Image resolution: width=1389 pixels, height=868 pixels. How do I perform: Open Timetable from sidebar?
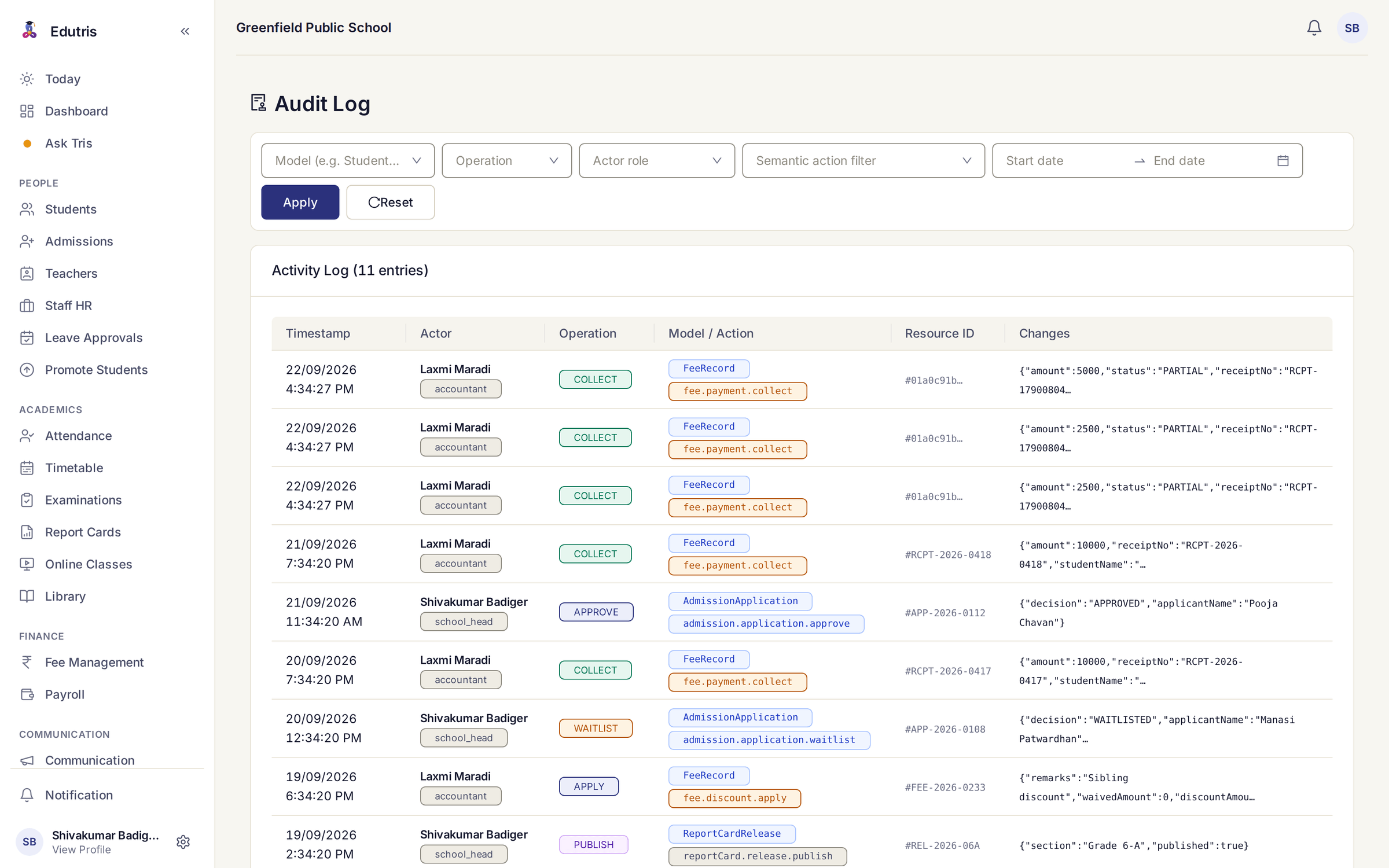click(x=74, y=468)
